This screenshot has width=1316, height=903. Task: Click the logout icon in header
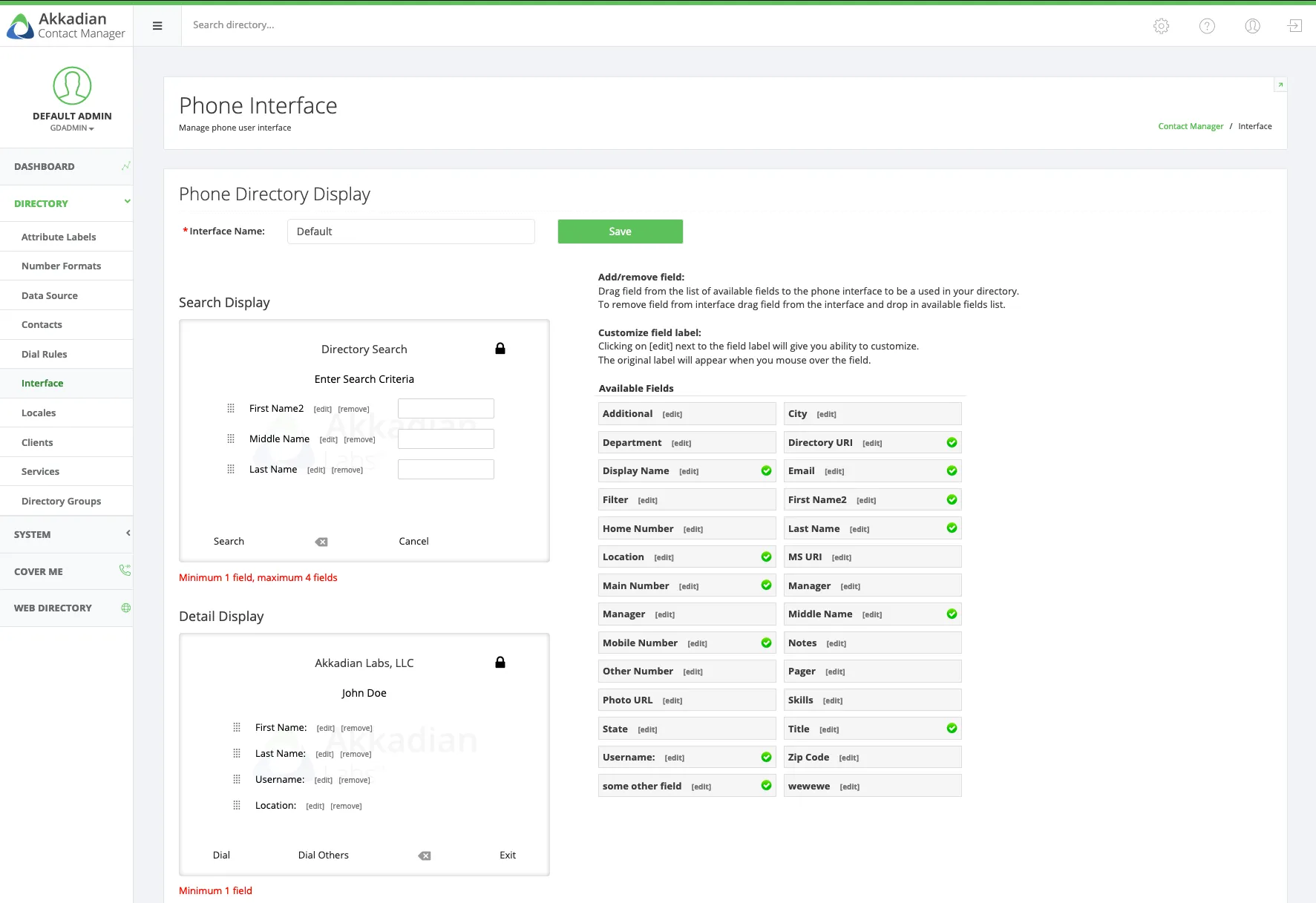(1294, 26)
